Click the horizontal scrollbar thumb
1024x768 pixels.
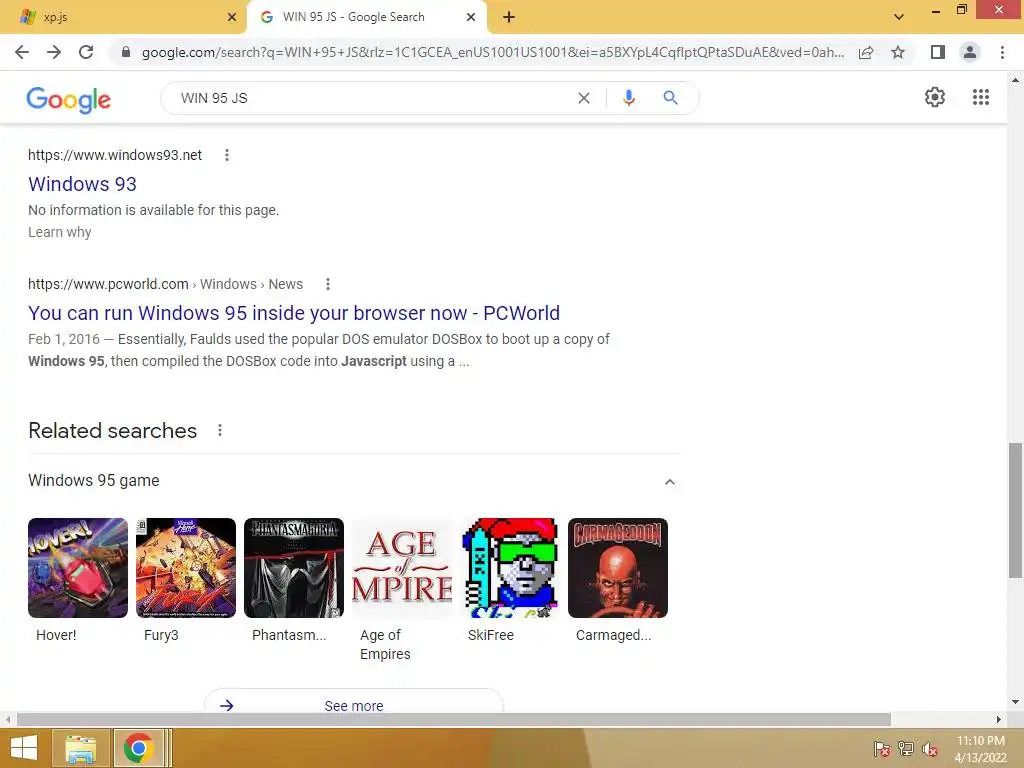point(454,719)
